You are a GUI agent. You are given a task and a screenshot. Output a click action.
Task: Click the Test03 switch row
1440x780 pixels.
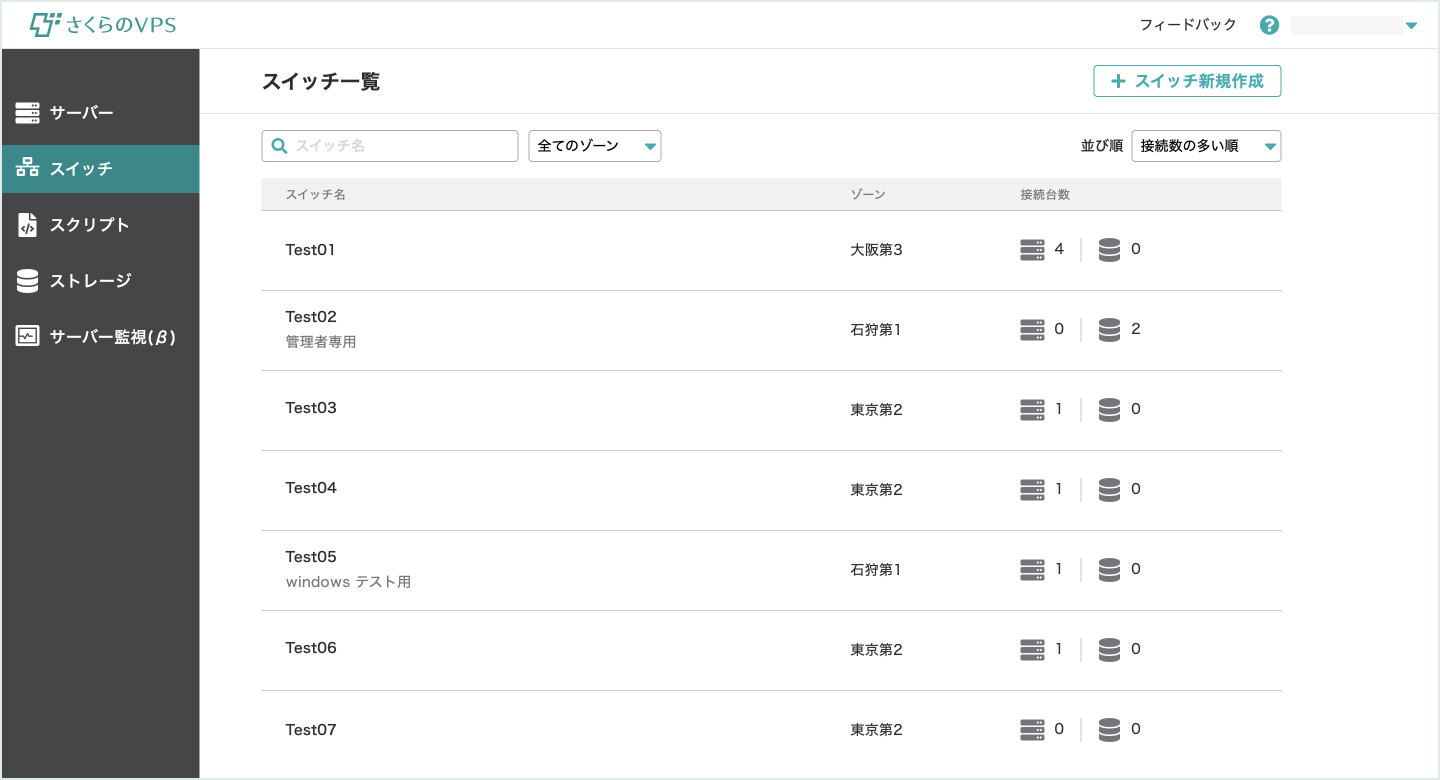pos(311,408)
